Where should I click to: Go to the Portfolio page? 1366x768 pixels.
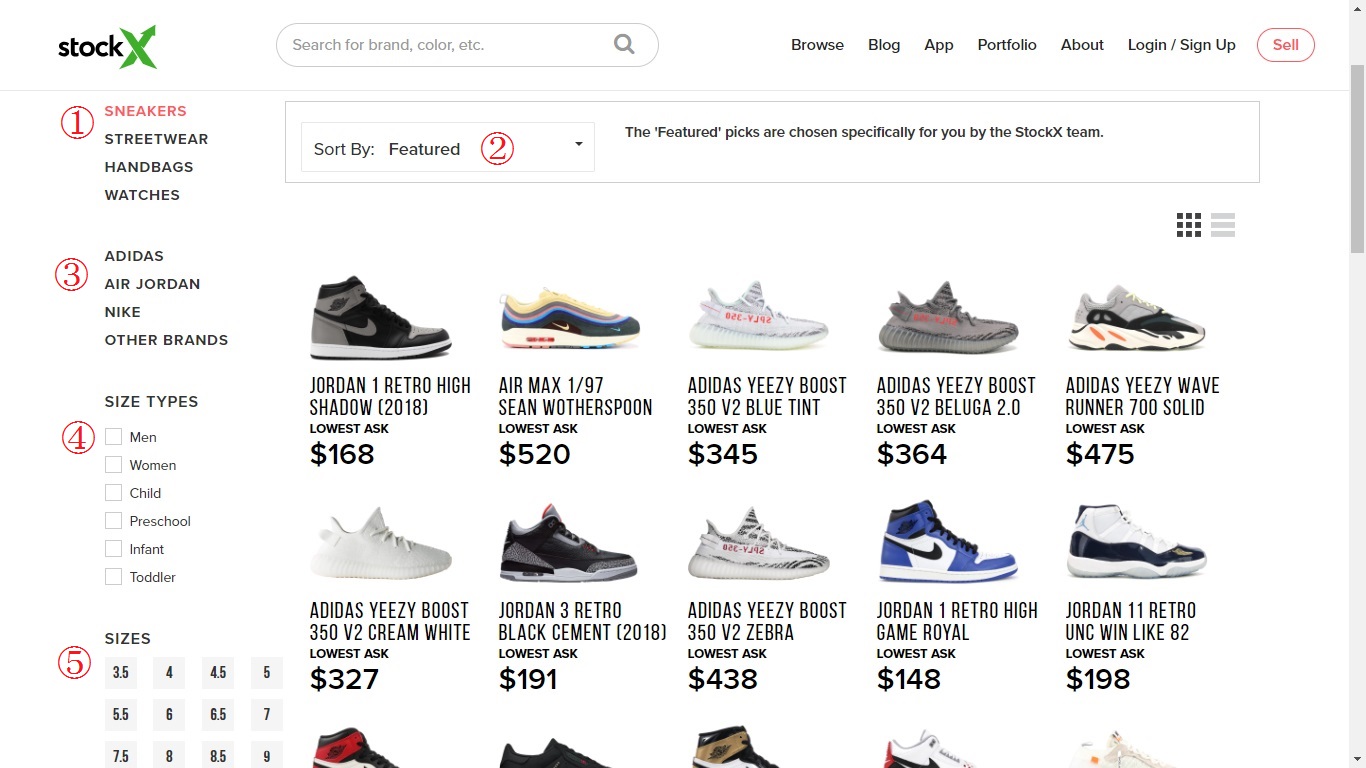pos(1007,45)
